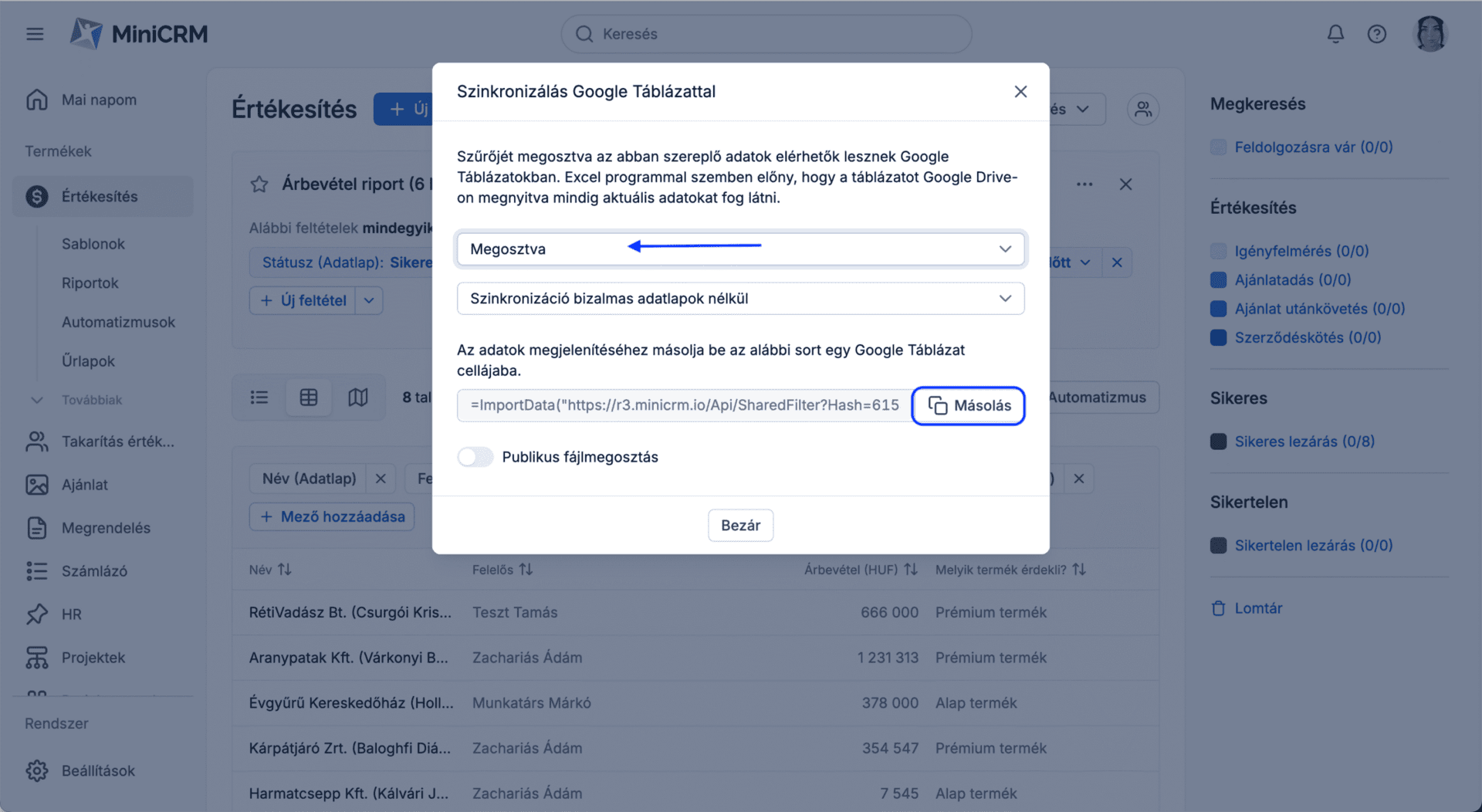
Task: Toggle Publikus fájlmegosztás switch
Action: point(475,457)
